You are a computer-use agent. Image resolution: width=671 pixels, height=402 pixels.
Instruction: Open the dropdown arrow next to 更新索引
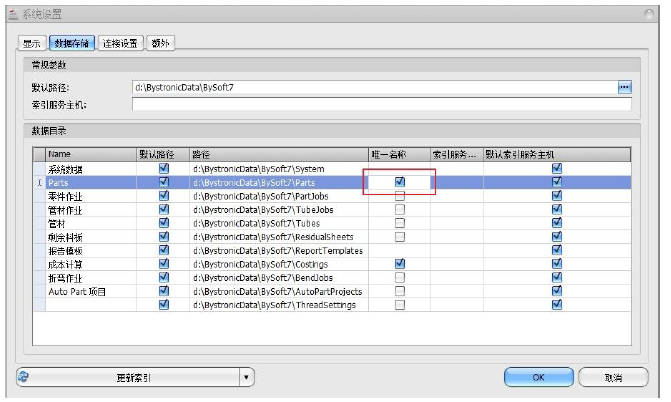point(246,377)
